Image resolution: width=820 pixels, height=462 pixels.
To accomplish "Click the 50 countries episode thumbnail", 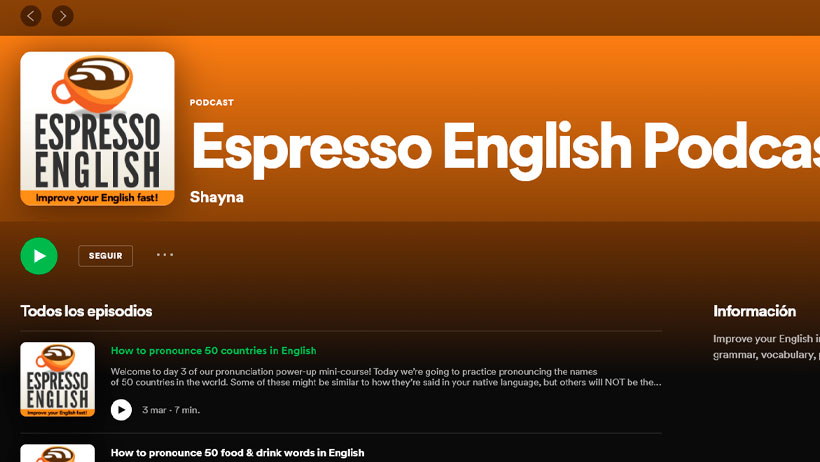I will [x=58, y=379].
